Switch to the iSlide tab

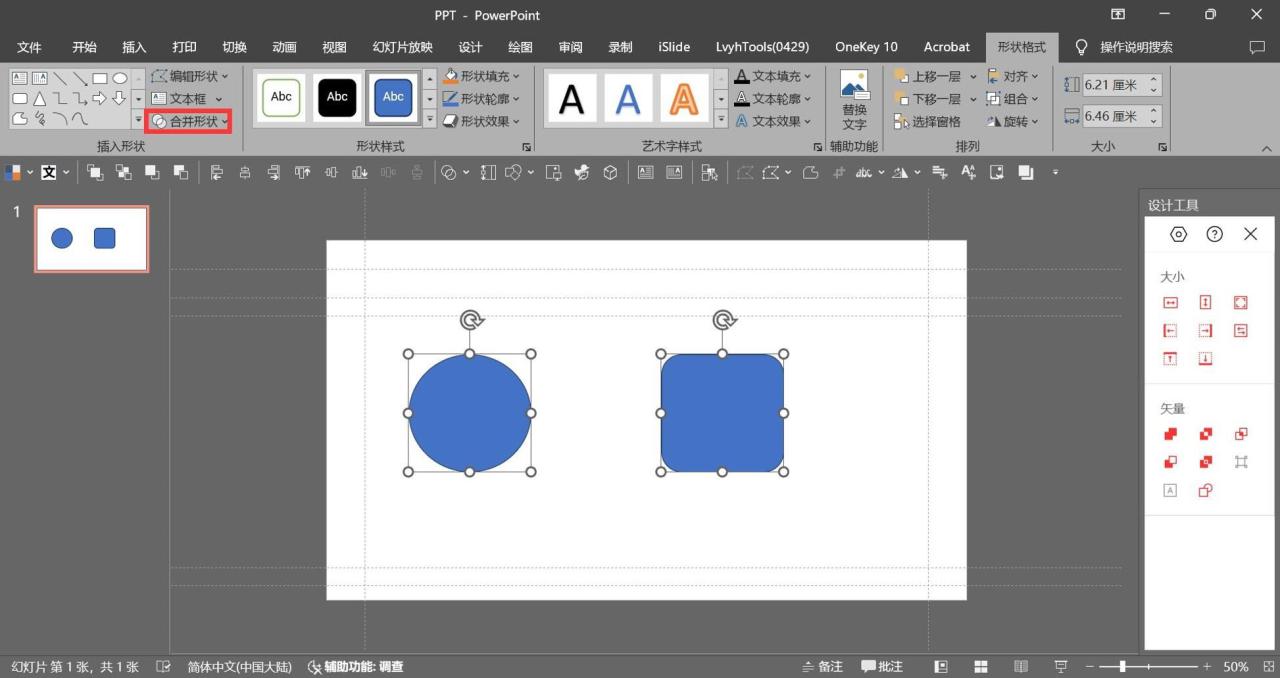point(674,47)
